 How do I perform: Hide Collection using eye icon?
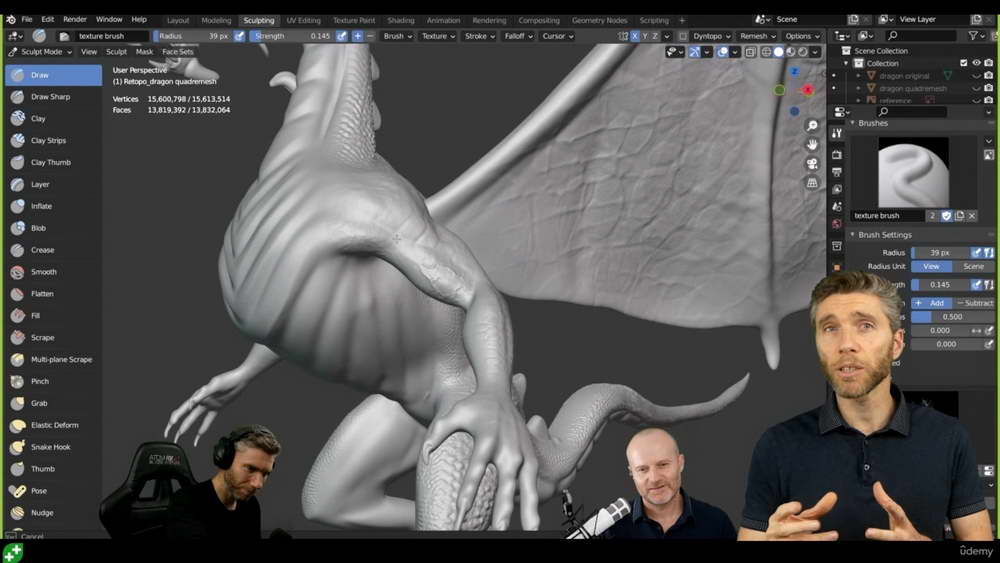click(976, 63)
